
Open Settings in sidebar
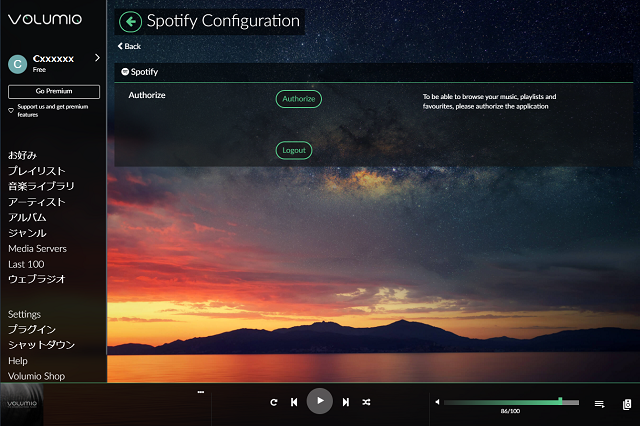(x=24, y=314)
